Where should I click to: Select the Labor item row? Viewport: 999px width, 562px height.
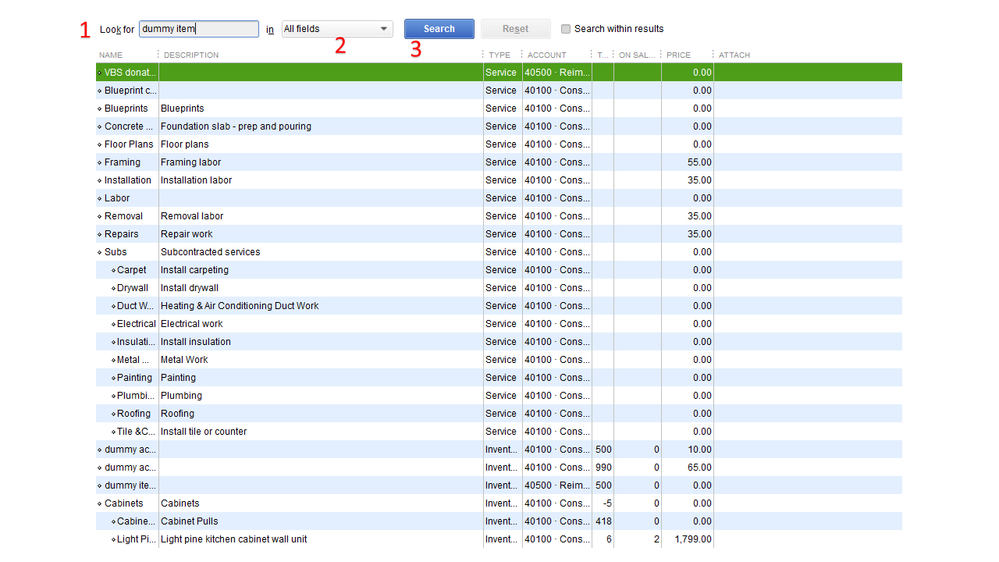pos(499,198)
